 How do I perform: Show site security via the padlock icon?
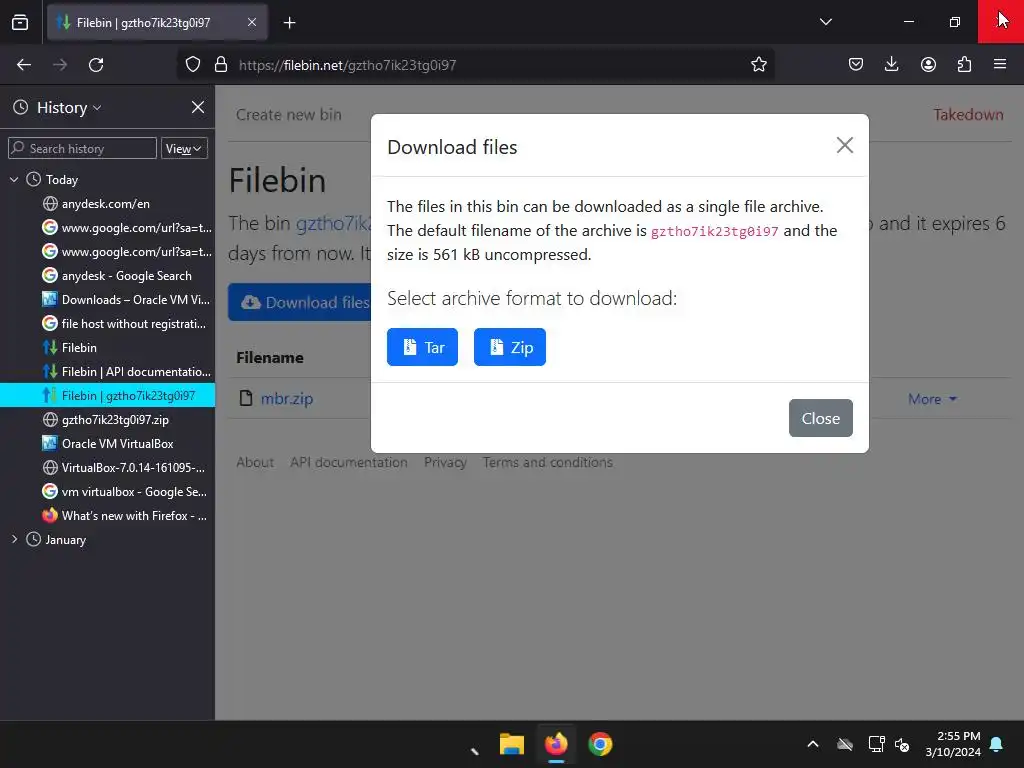tap(221, 65)
